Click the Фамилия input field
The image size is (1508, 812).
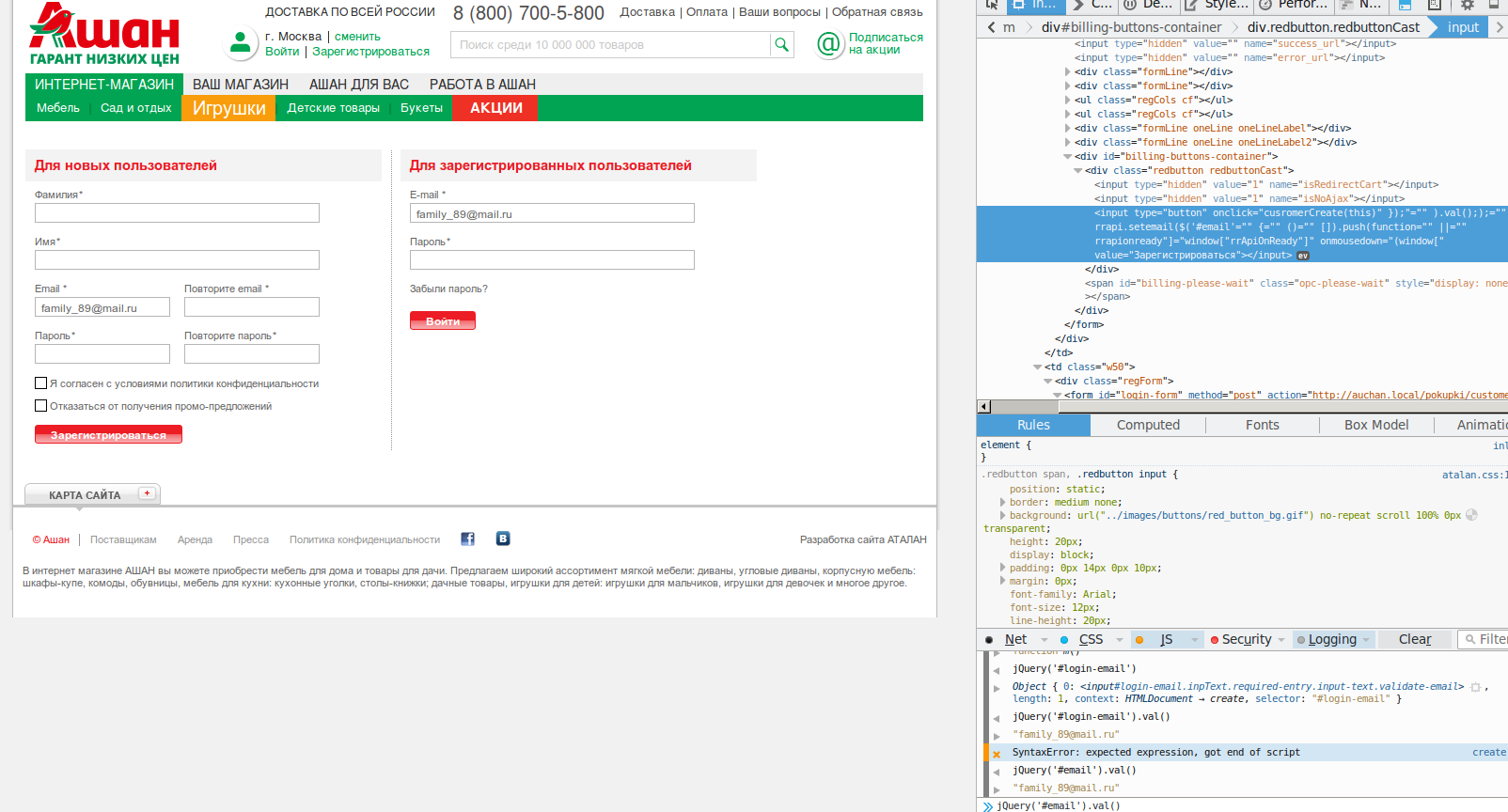point(177,213)
